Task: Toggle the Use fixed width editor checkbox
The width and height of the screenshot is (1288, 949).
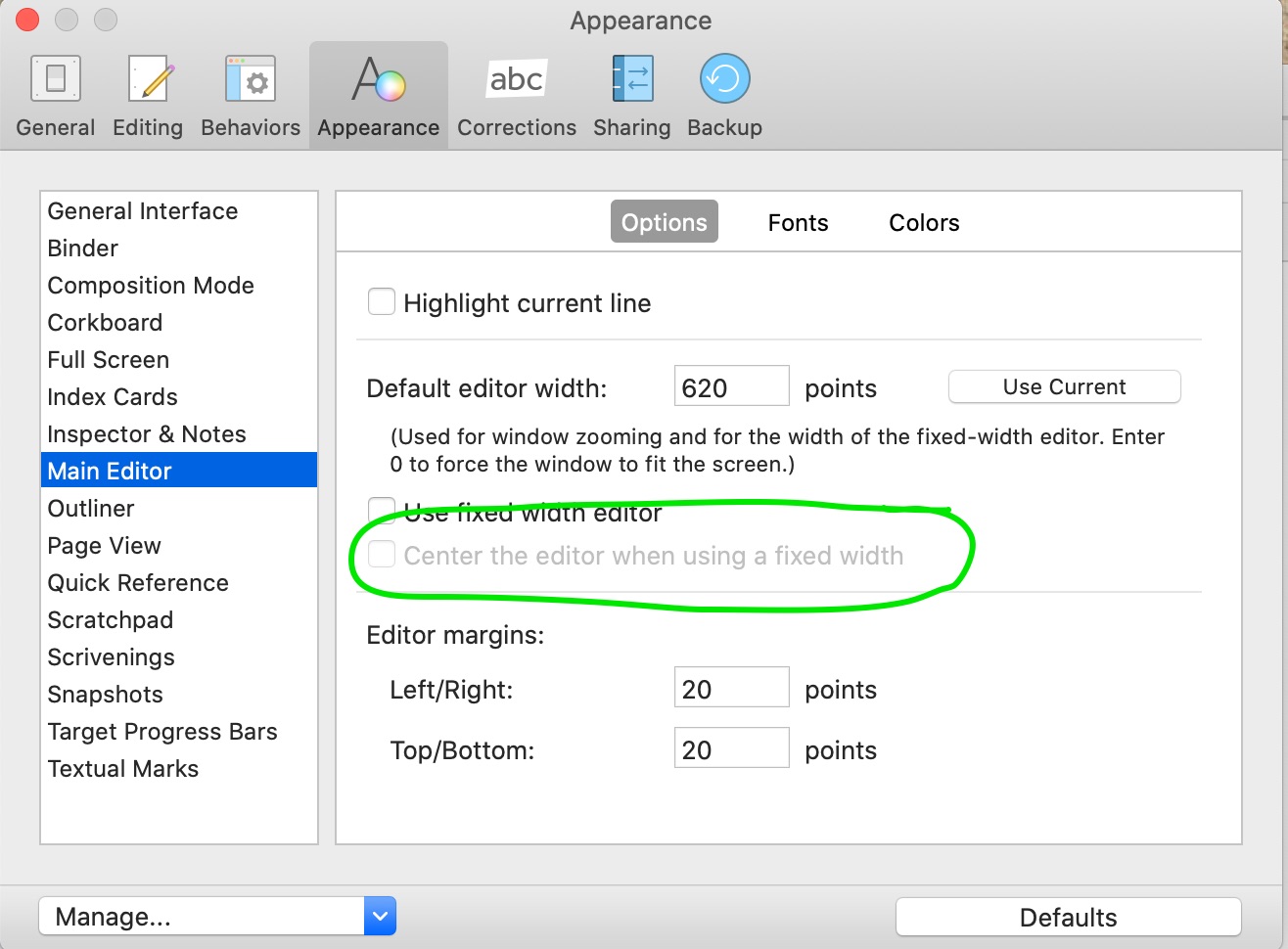Action: pos(381,510)
